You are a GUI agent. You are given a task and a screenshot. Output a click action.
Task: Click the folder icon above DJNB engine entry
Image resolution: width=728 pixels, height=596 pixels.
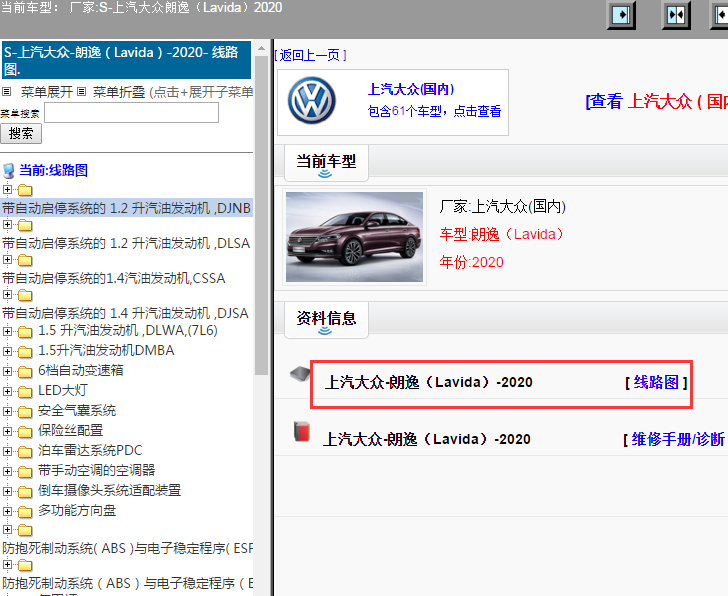coord(25,190)
